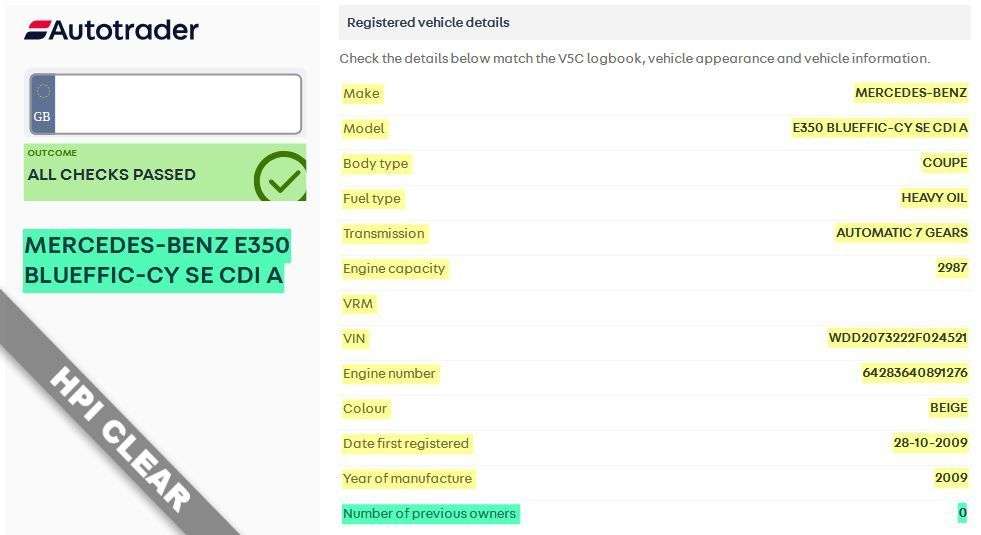Click the Autotrader logo
This screenshot has height=535, width=981.
coord(111,30)
